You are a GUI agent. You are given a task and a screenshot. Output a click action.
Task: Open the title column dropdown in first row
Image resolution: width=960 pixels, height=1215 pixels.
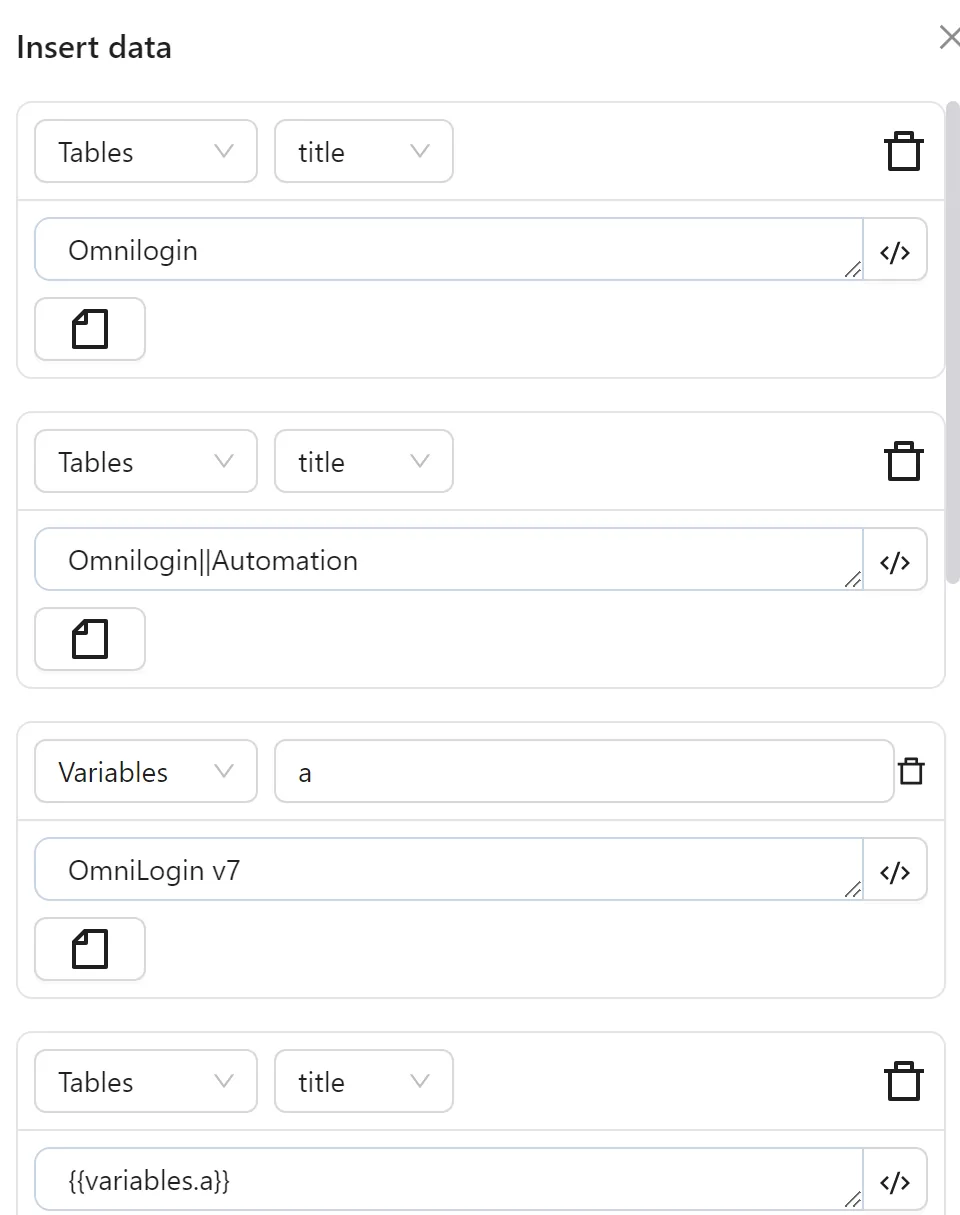point(364,152)
